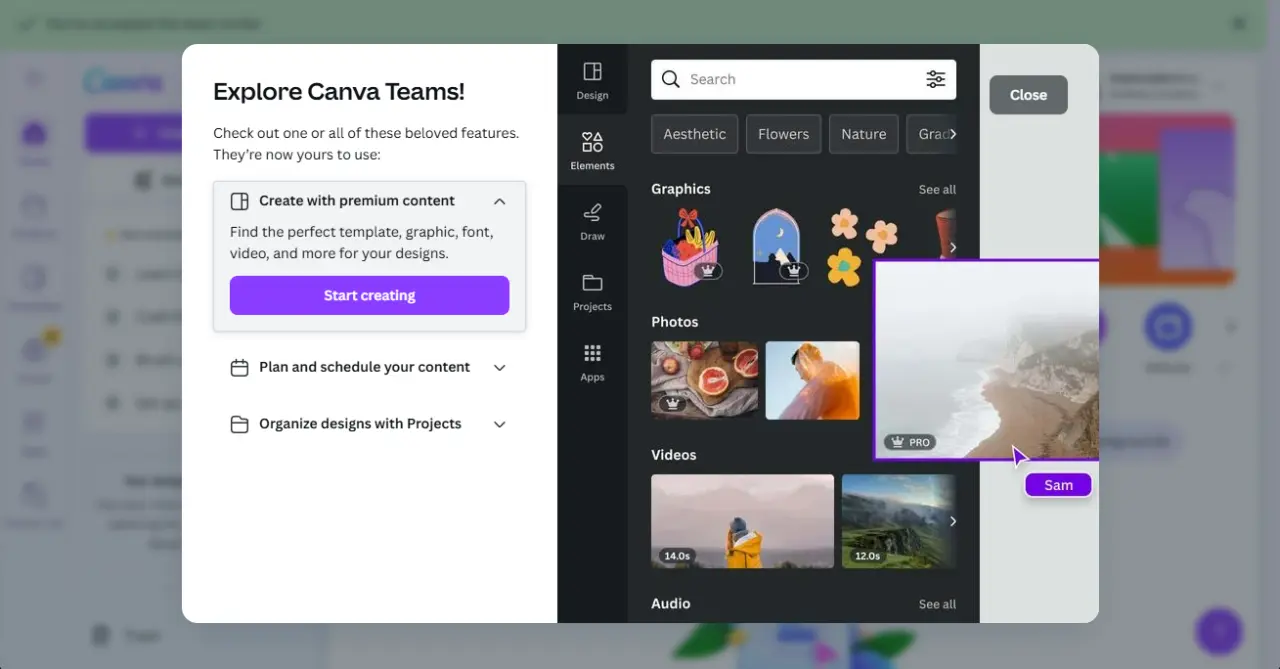Click the Photos section heading
1280x669 pixels.
(x=674, y=322)
